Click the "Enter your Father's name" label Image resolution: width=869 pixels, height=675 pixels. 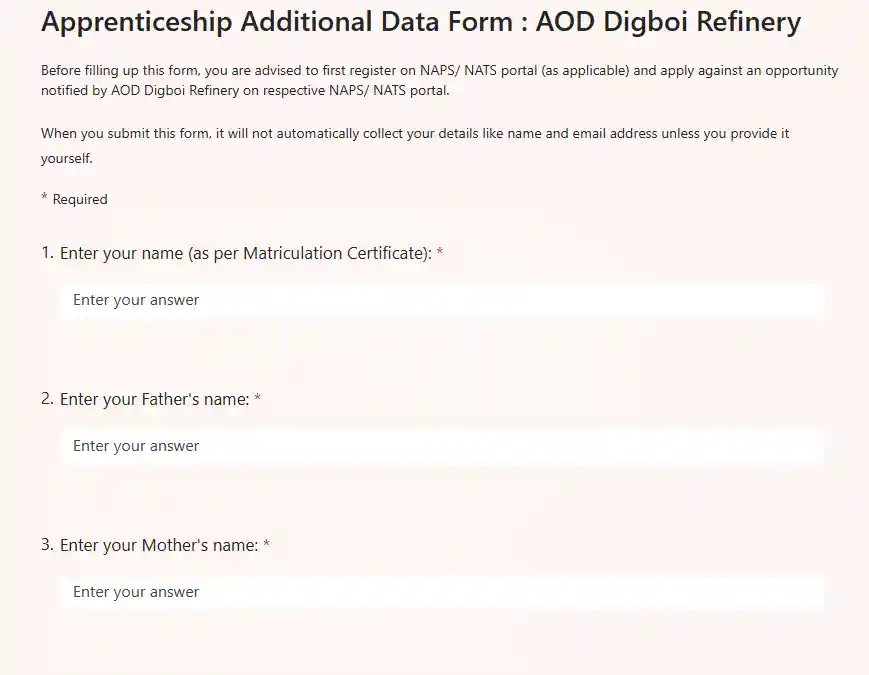[x=154, y=400]
